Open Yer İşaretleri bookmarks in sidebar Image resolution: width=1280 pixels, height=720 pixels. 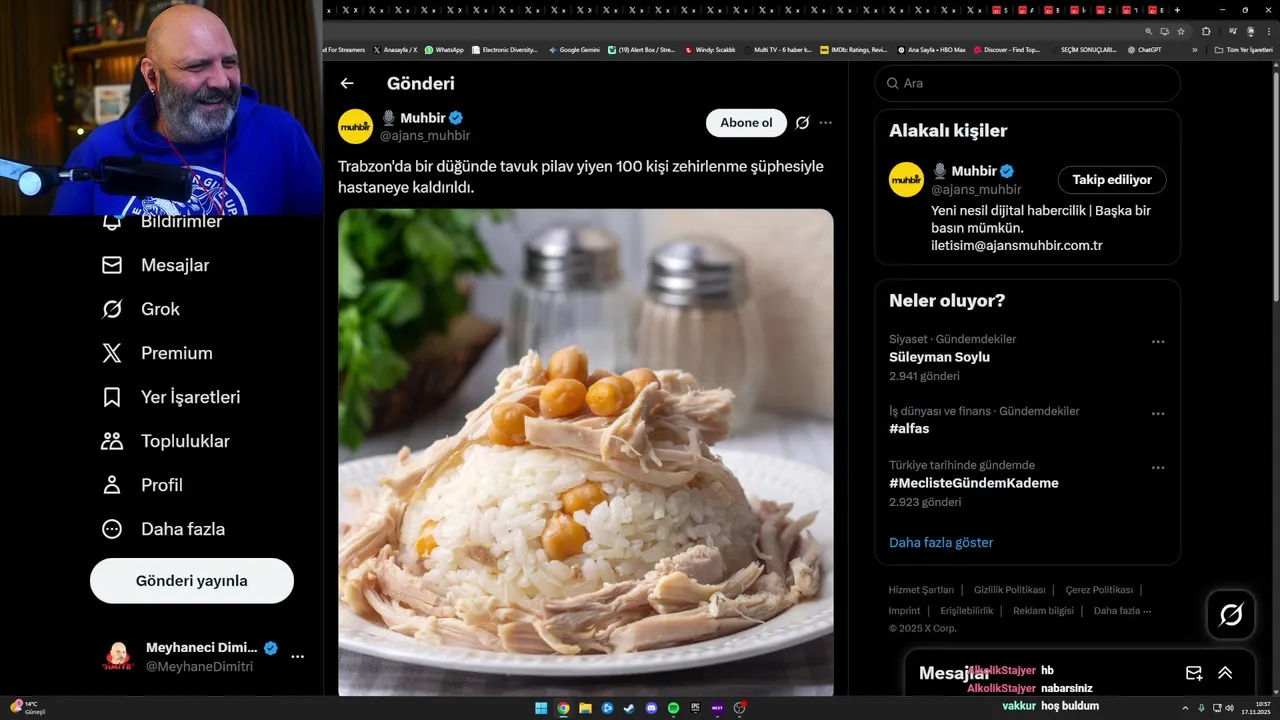pos(171,397)
